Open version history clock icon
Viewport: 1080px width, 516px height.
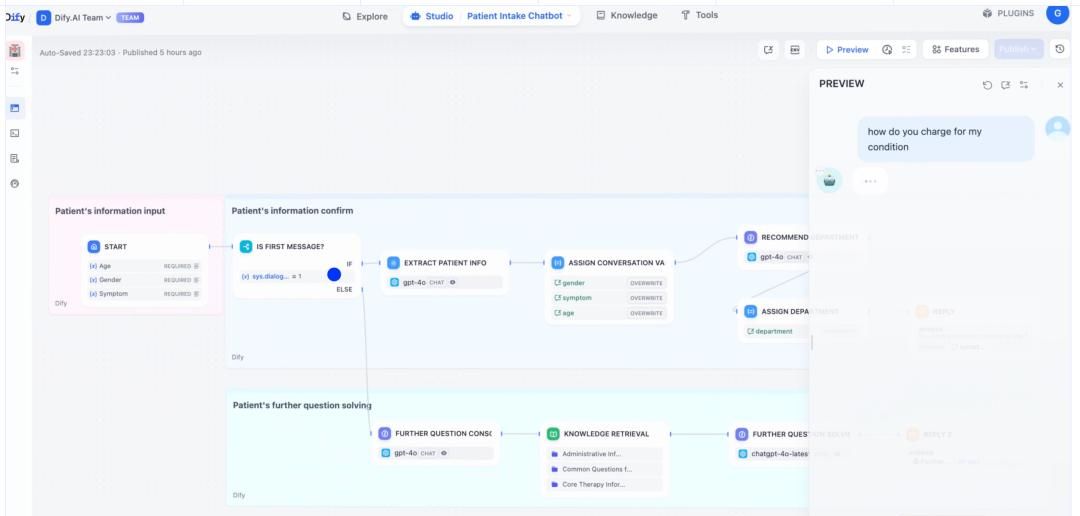[1059, 49]
